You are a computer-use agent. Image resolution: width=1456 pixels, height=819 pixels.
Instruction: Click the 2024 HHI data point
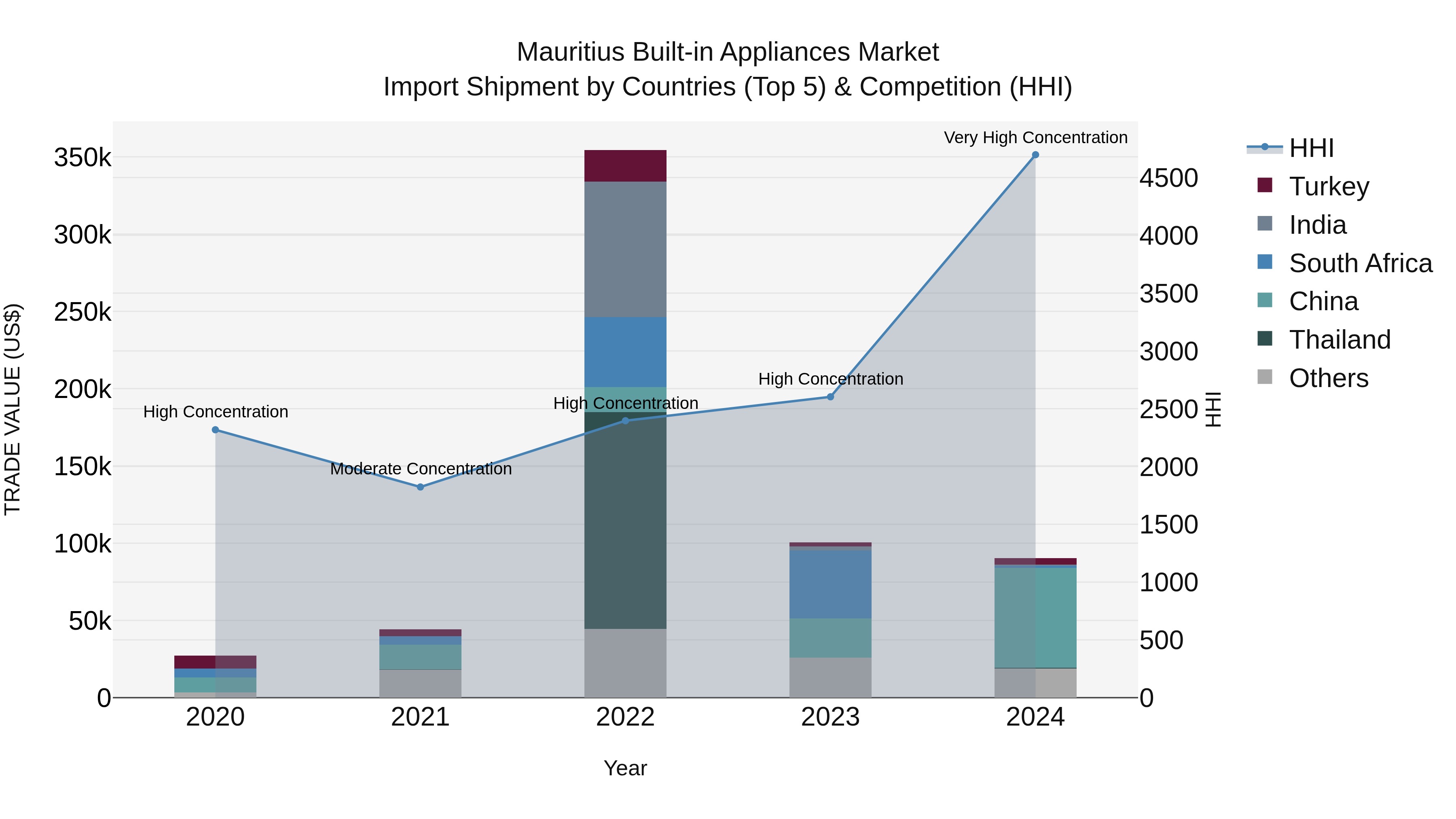coord(1035,155)
